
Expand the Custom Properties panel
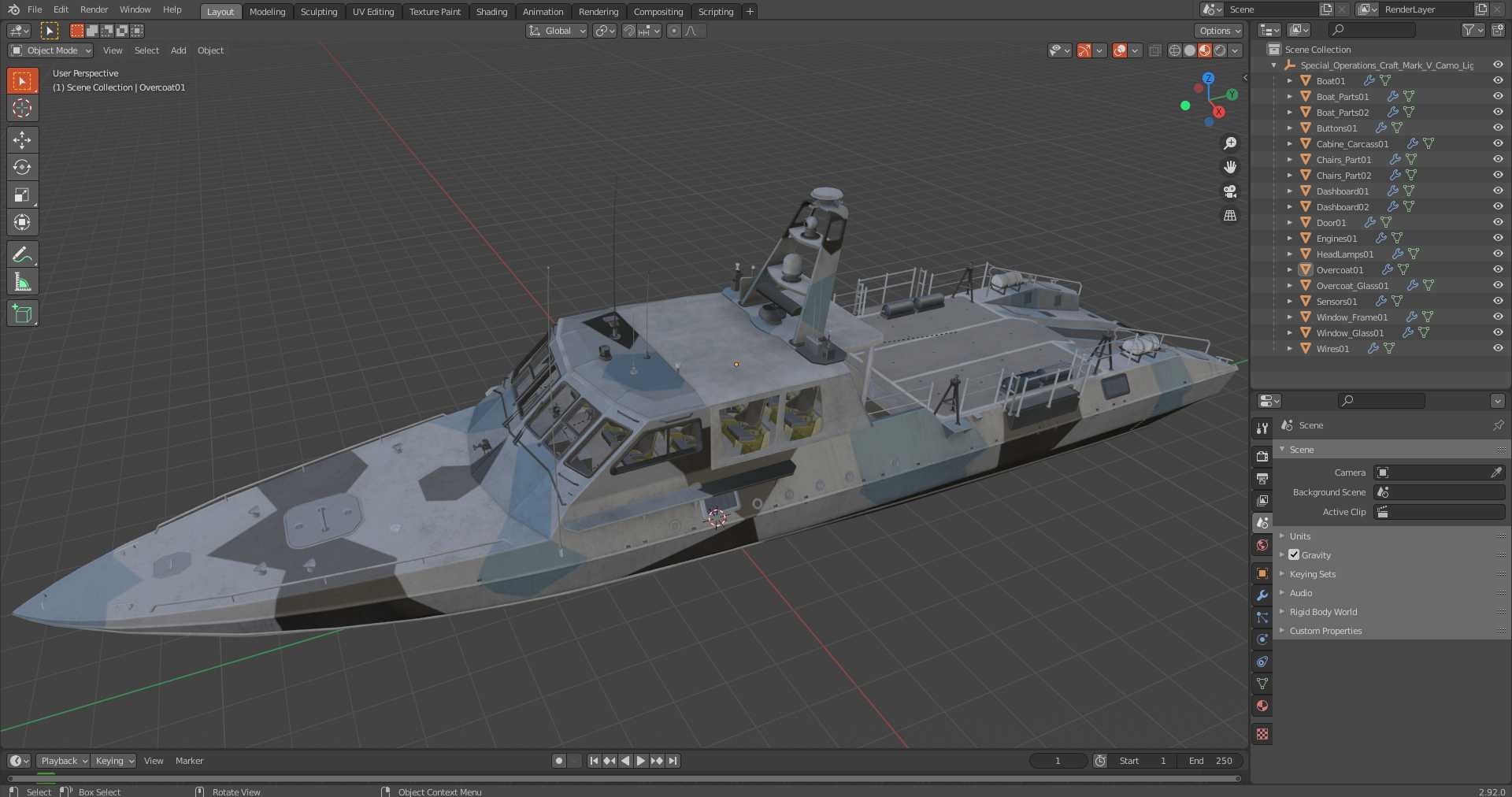coord(1325,631)
